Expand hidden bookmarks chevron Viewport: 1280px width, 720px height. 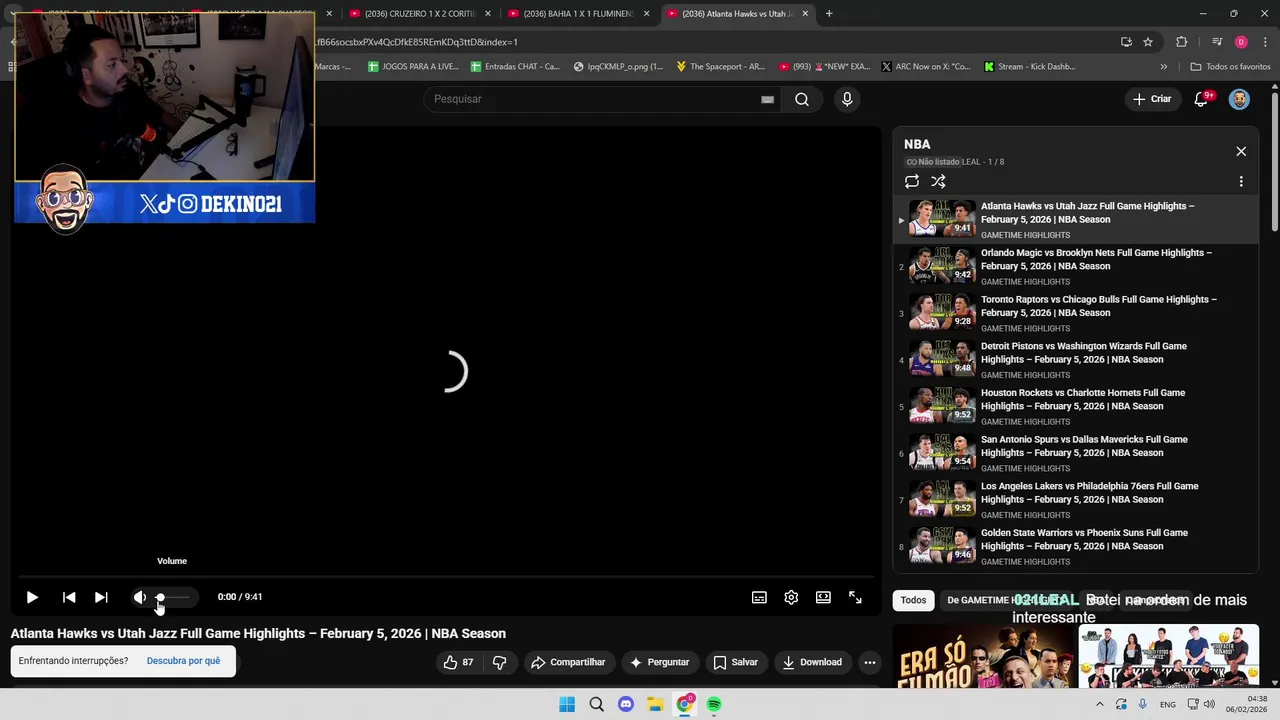(1163, 67)
